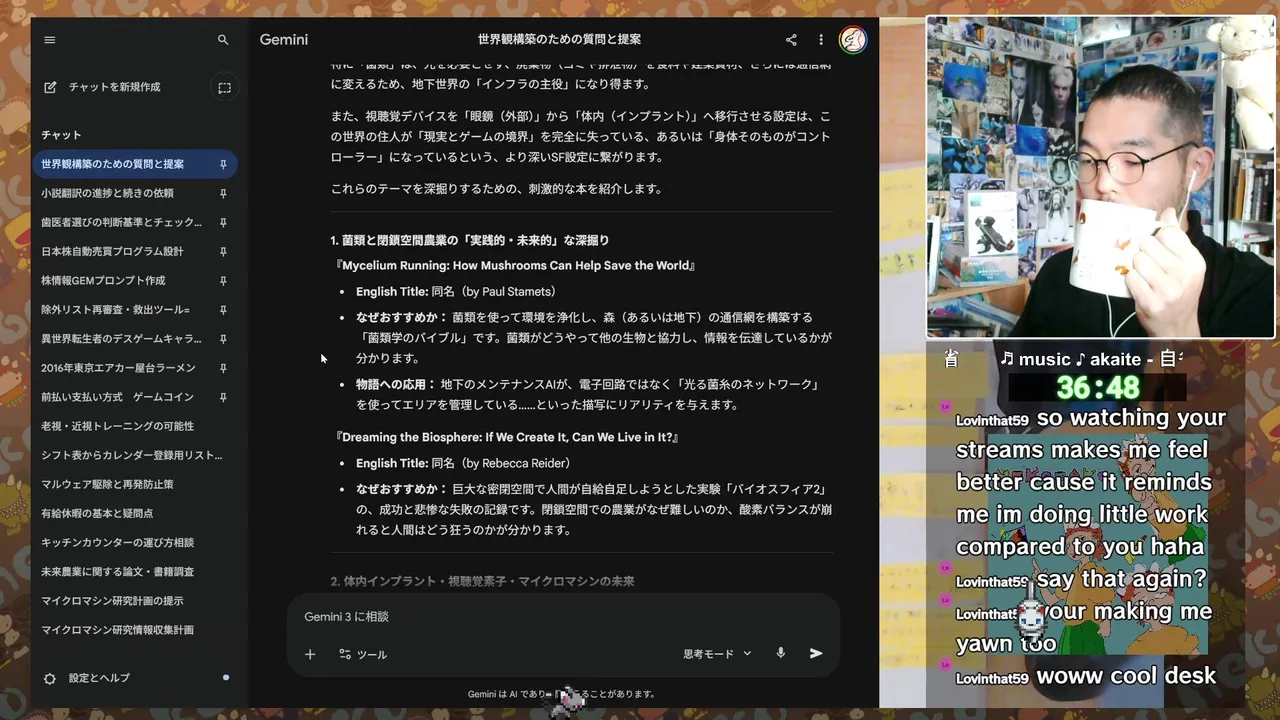Click chat message woww cool desk
The width and height of the screenshot is (1280, 720).
1126,676
